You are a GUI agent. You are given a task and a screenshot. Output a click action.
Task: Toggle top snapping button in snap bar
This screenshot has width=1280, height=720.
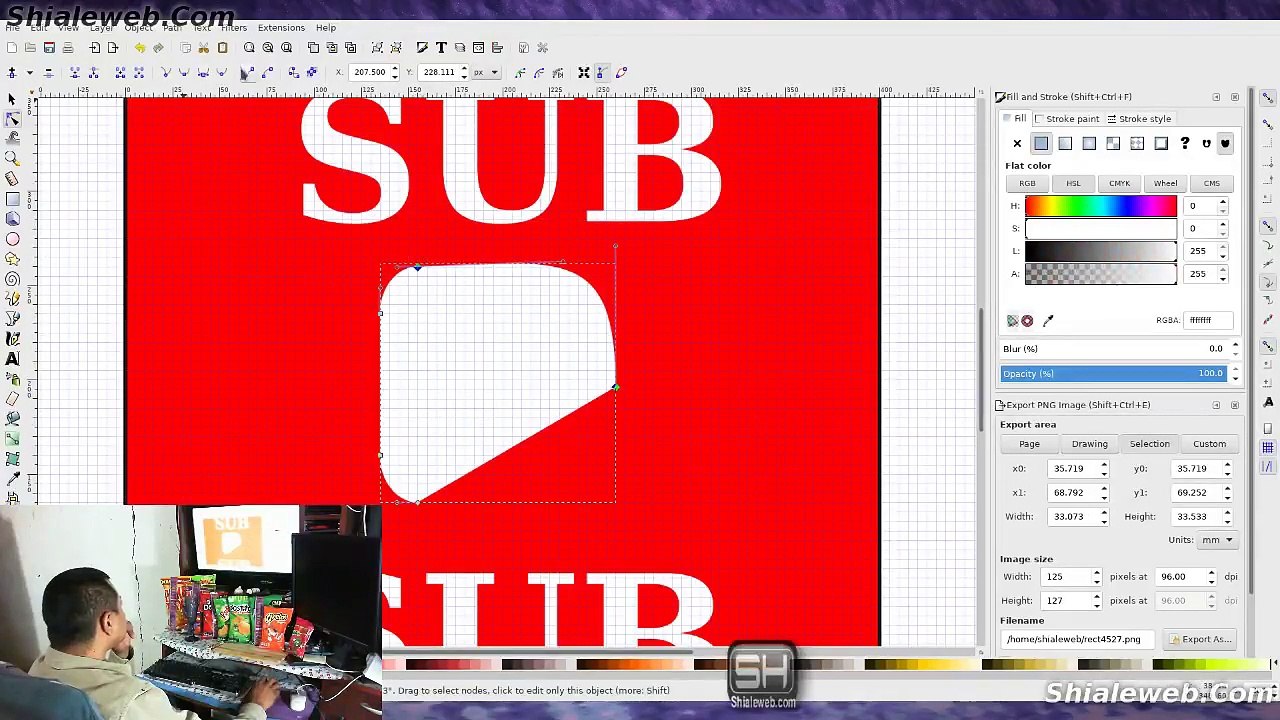(x=1267, y=97)
